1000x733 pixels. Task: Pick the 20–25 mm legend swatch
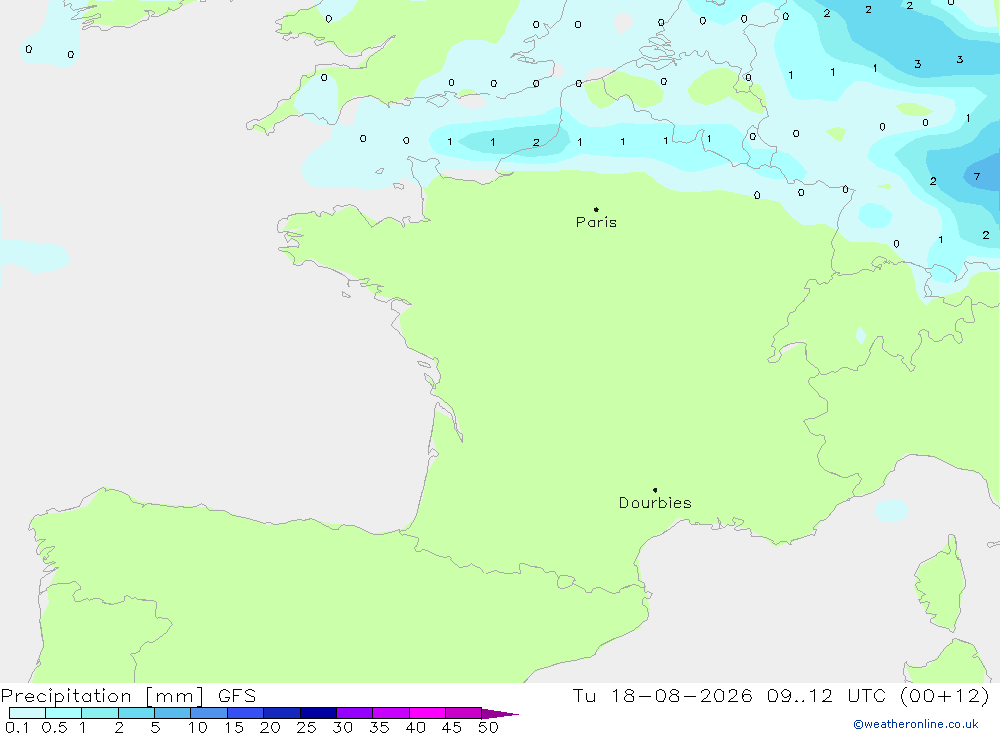[282, 713]
